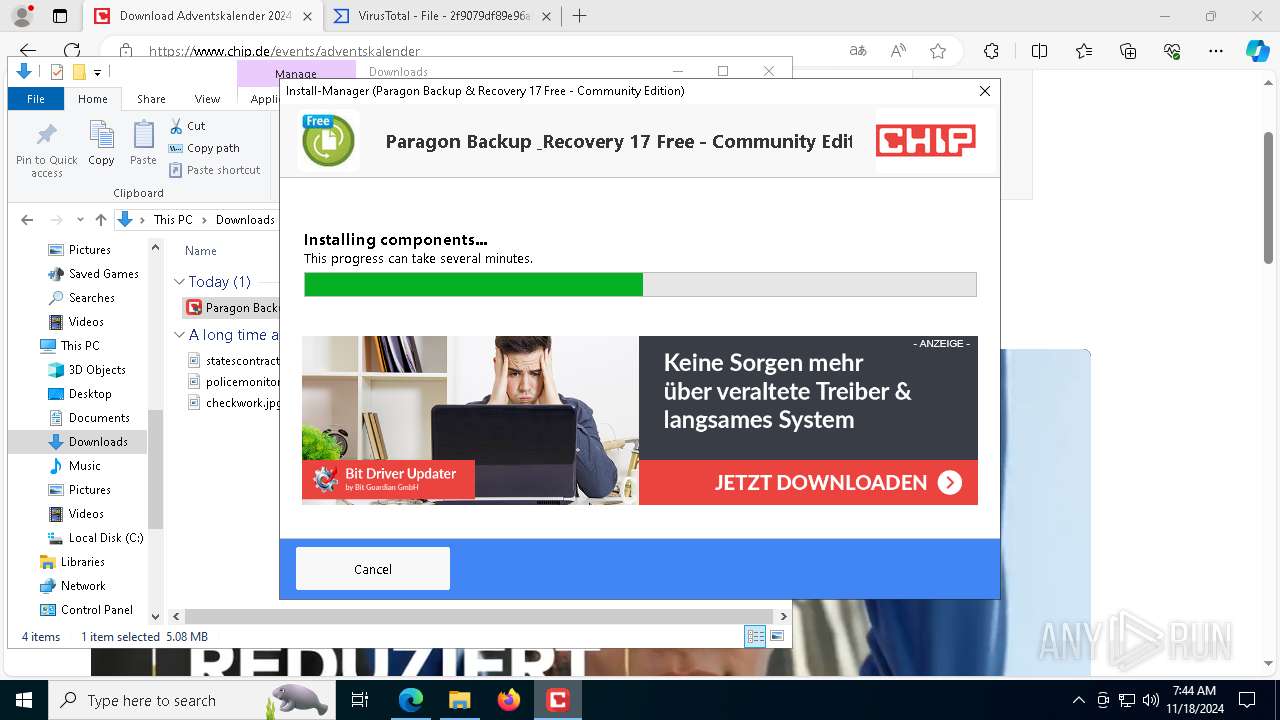
Task: Go up one folder level in Explorer
Action: pyautogui.click(x=100, y=220)
